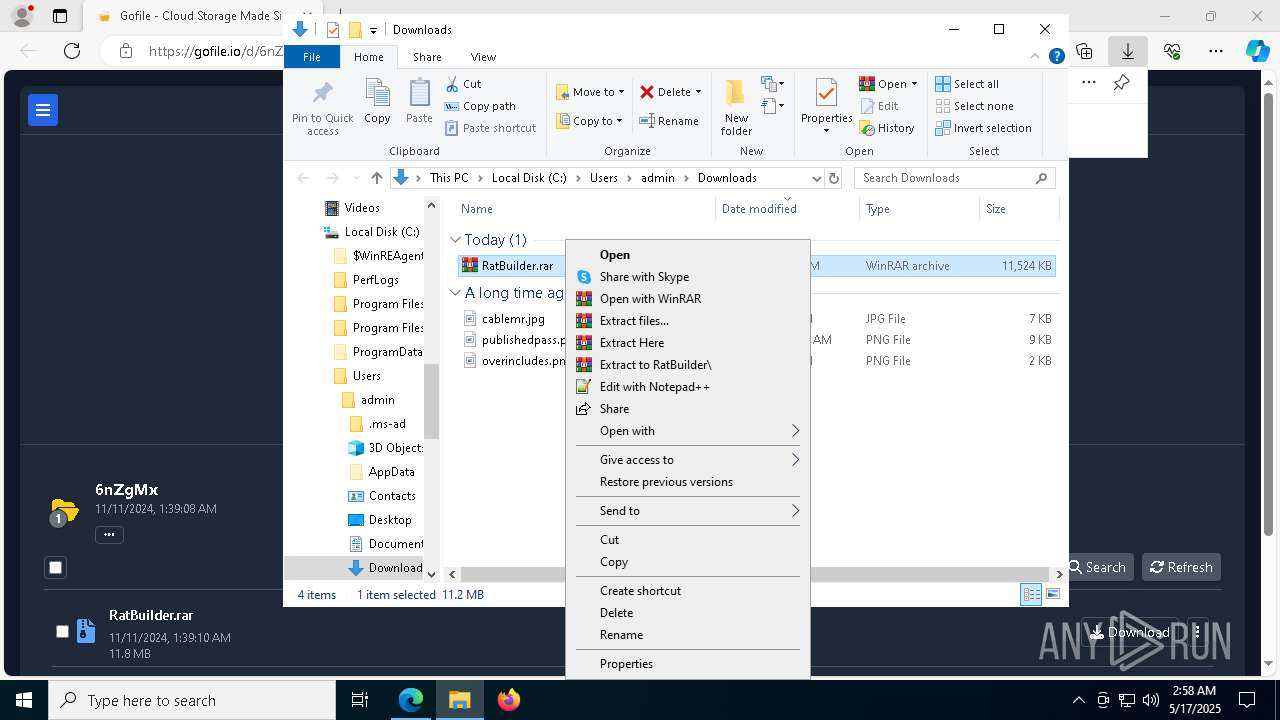Tick the select-all checkbox on Gofile page
The width and height of the screenshot is (1280, 720).
click(x=56, y=567)
